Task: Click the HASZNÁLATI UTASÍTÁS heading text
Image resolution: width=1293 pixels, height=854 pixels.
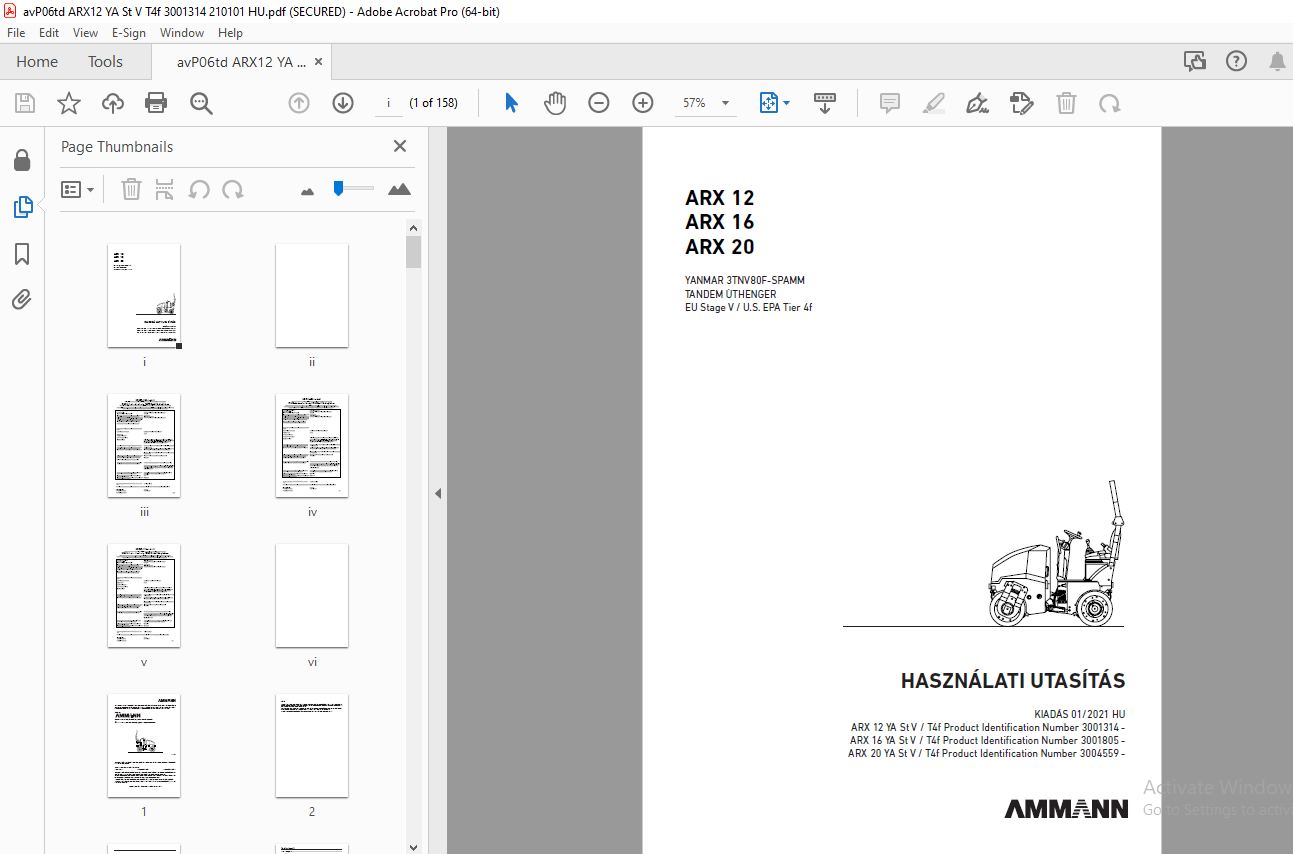Action: 1013,681
